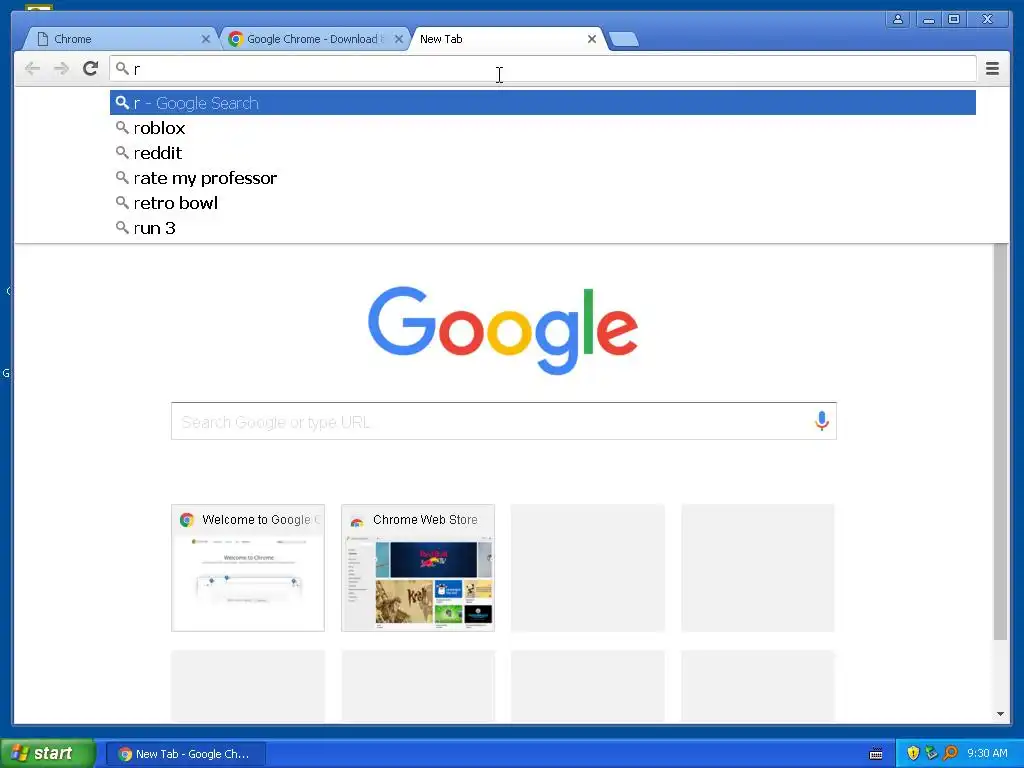Image resolution: width=1024 pixels, height=768 pixels.
Task: Click the page vertical scrollbar thumb
Action: tap(1000, 441)
